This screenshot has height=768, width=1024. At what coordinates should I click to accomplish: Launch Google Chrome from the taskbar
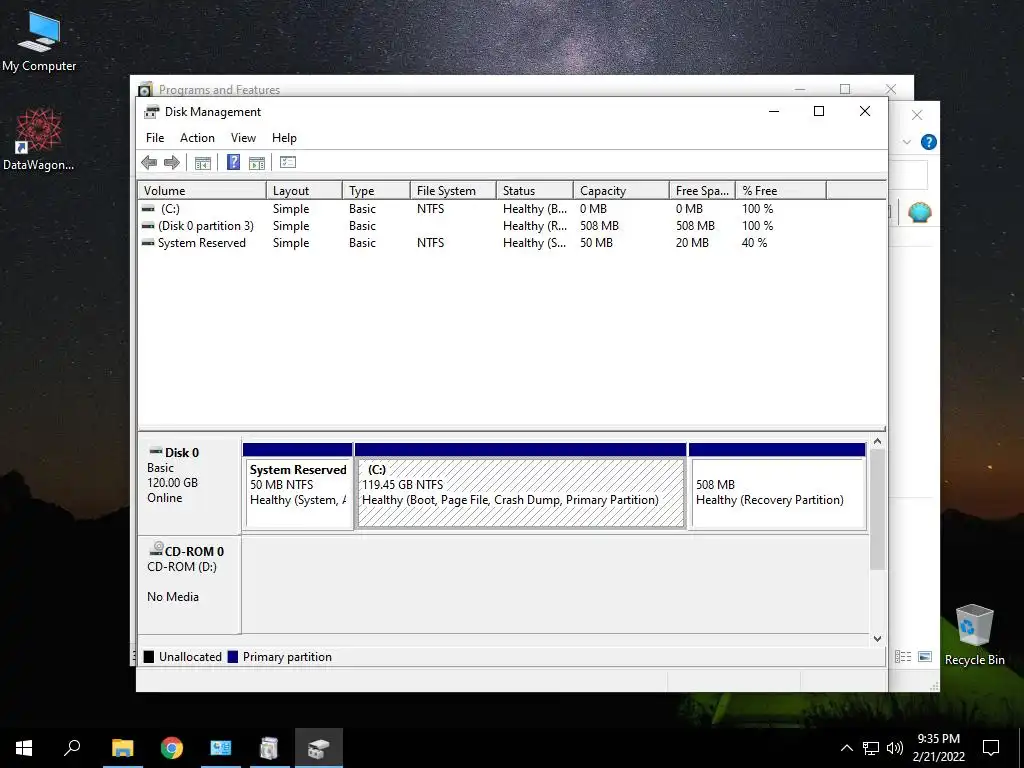(172, 748)
